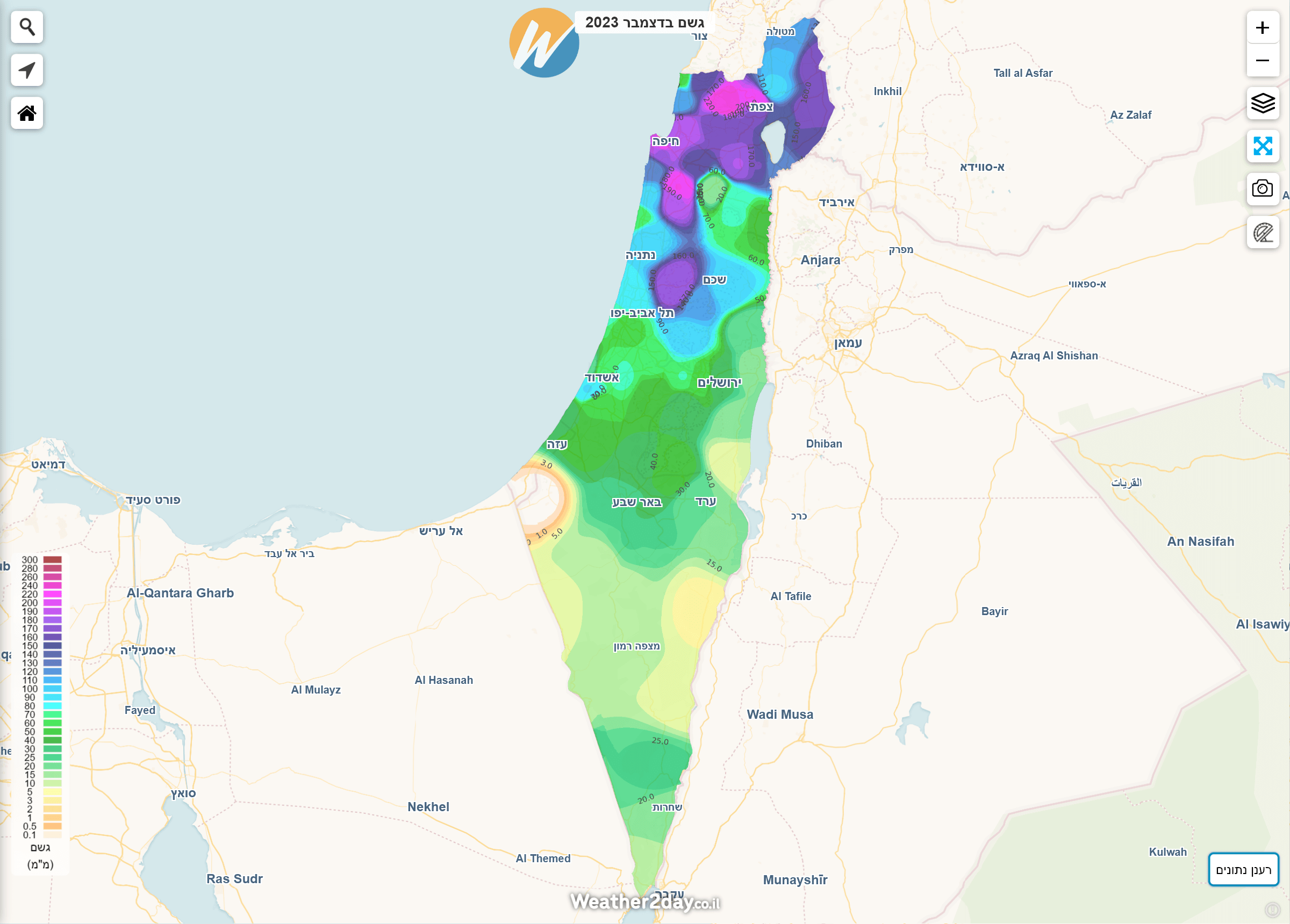Zoom in with the plus button

click(x=1262, y=27)
